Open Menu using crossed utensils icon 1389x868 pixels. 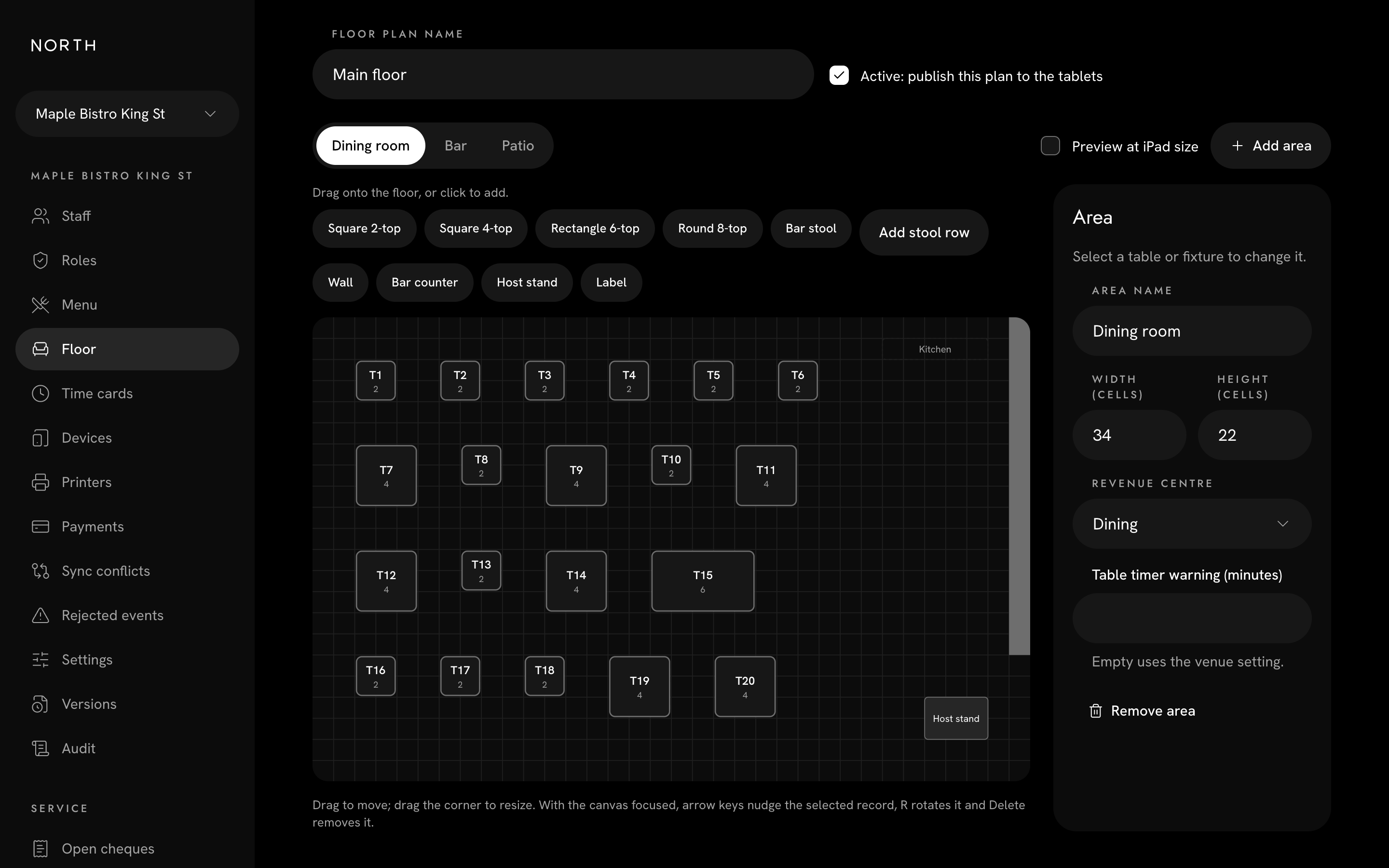pos(40,304)
